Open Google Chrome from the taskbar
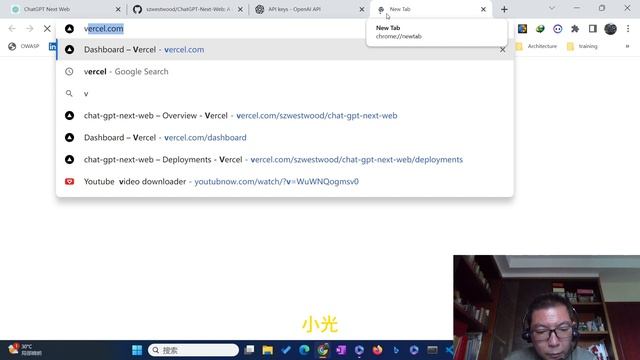The height and width of the screenshot is (360, 640). point(322,350)
